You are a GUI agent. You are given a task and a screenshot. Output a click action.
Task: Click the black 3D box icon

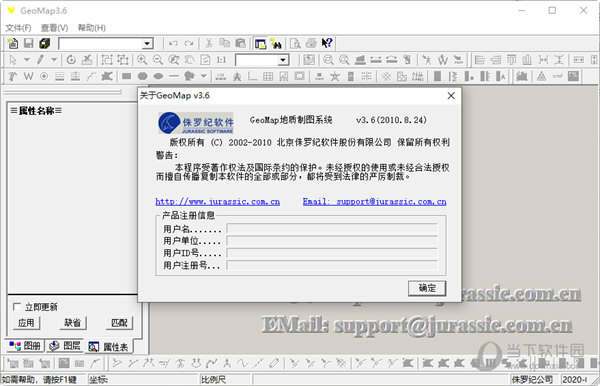[45, 44]
